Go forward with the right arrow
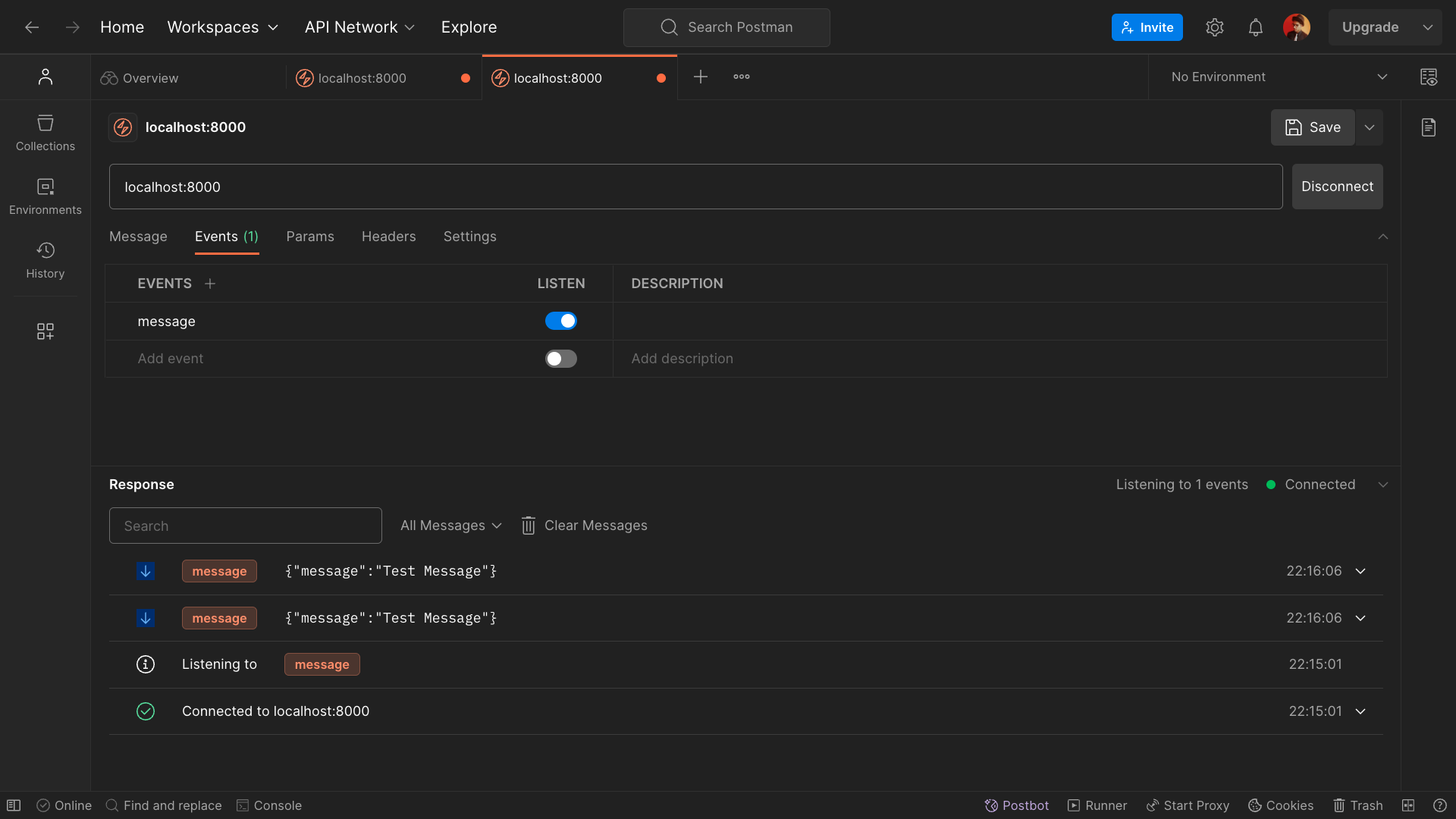 click(72, 27)
